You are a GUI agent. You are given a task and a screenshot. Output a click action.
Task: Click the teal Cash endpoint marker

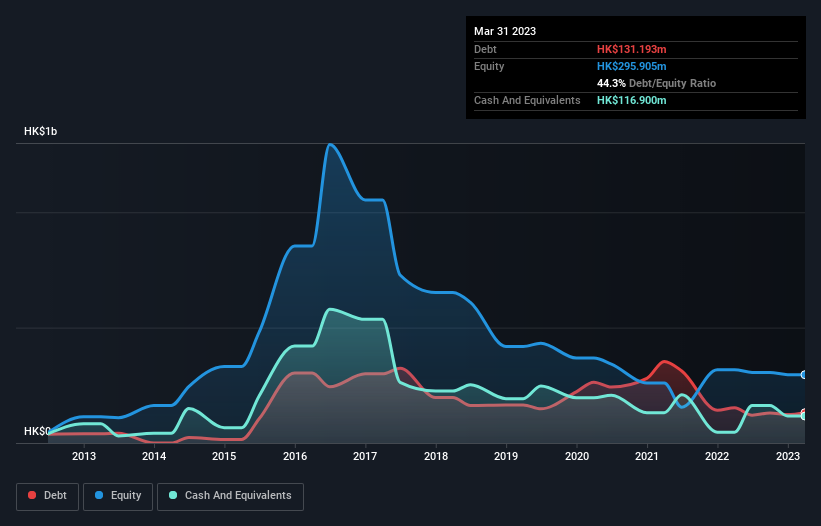pyautogui.click(x=804, y=416)
